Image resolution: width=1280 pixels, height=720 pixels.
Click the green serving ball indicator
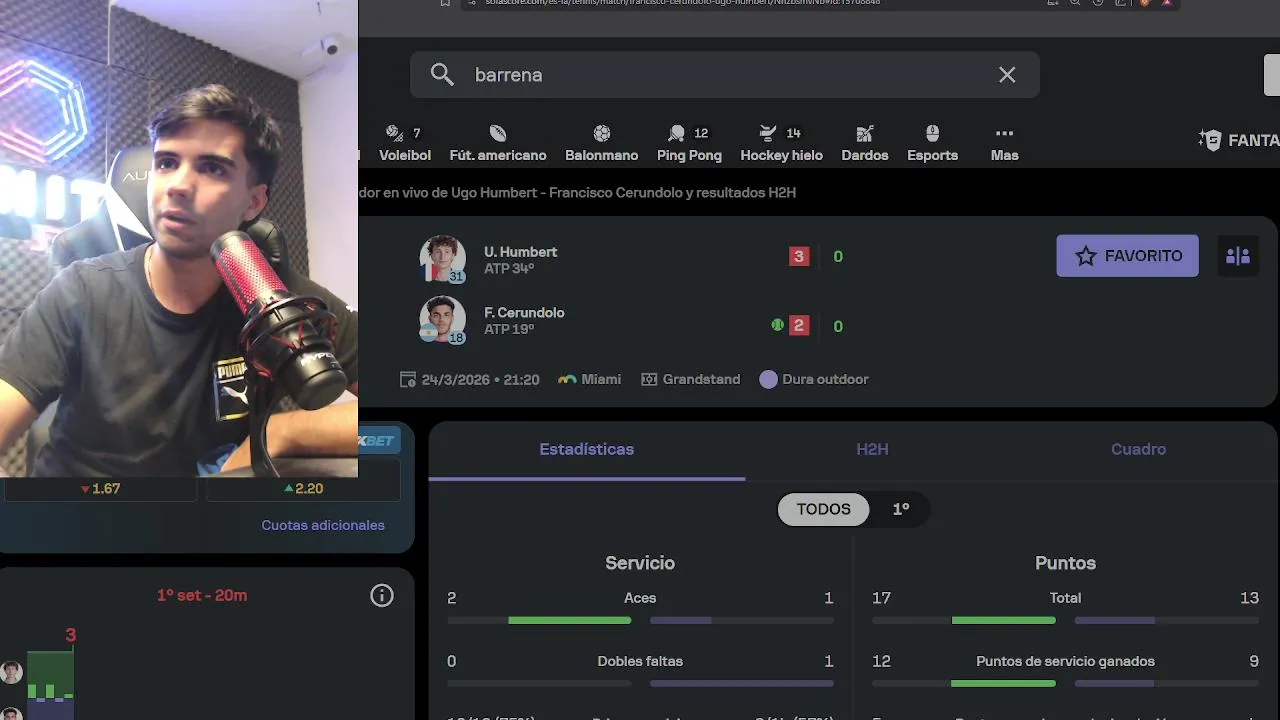tap(777, 325)
